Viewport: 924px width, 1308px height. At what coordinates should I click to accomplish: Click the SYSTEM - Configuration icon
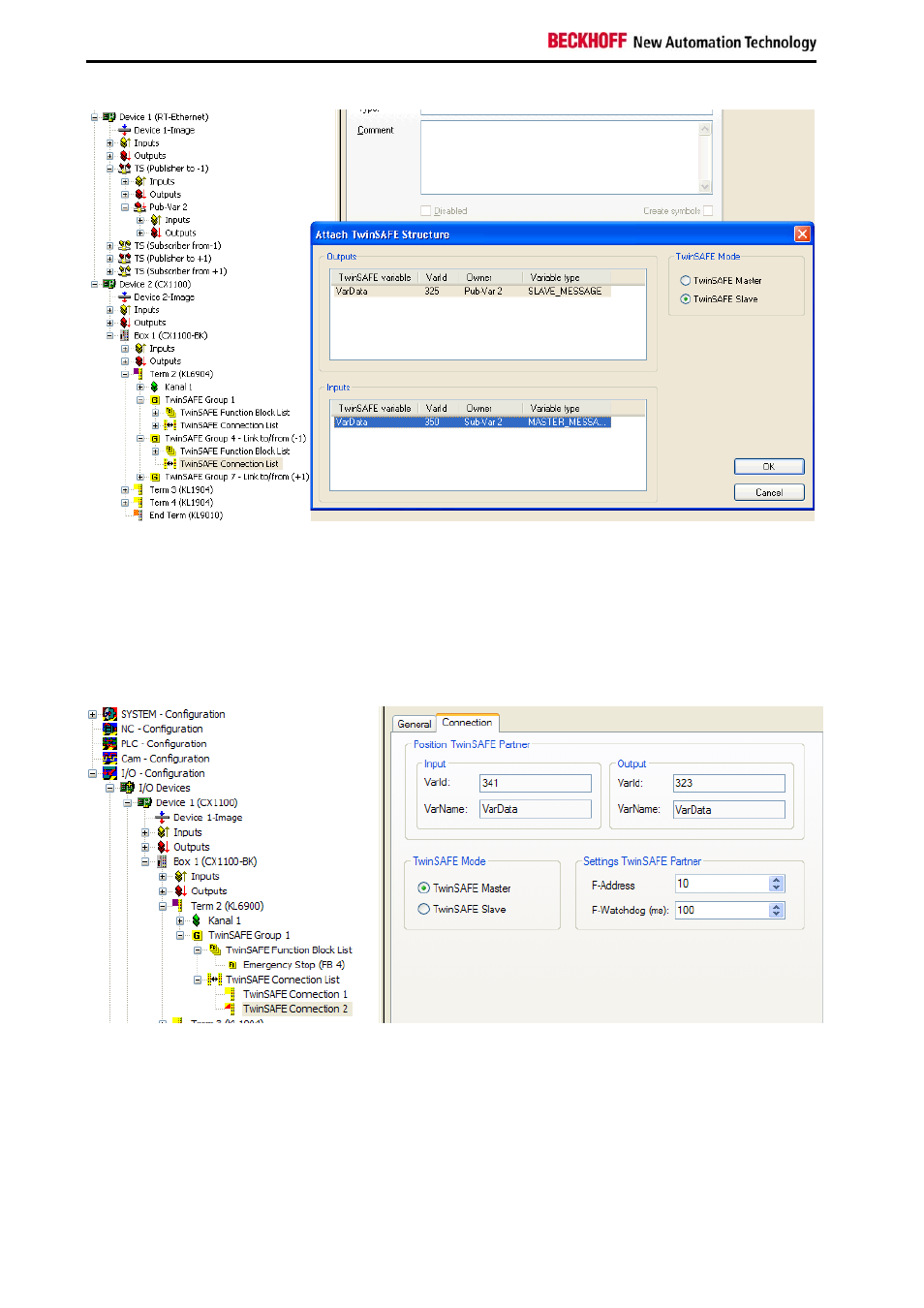[x=110, y=714]
